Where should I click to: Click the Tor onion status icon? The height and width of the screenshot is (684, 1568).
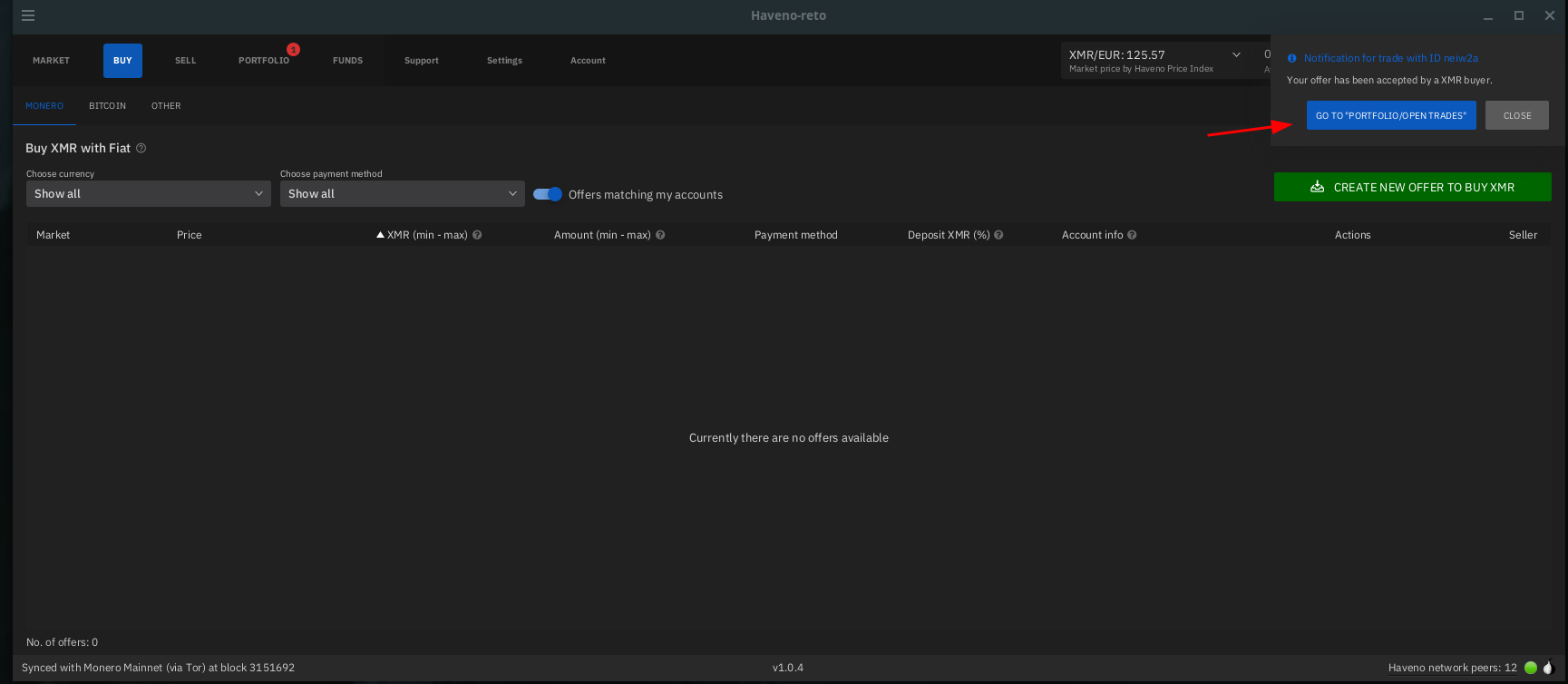1548,668
